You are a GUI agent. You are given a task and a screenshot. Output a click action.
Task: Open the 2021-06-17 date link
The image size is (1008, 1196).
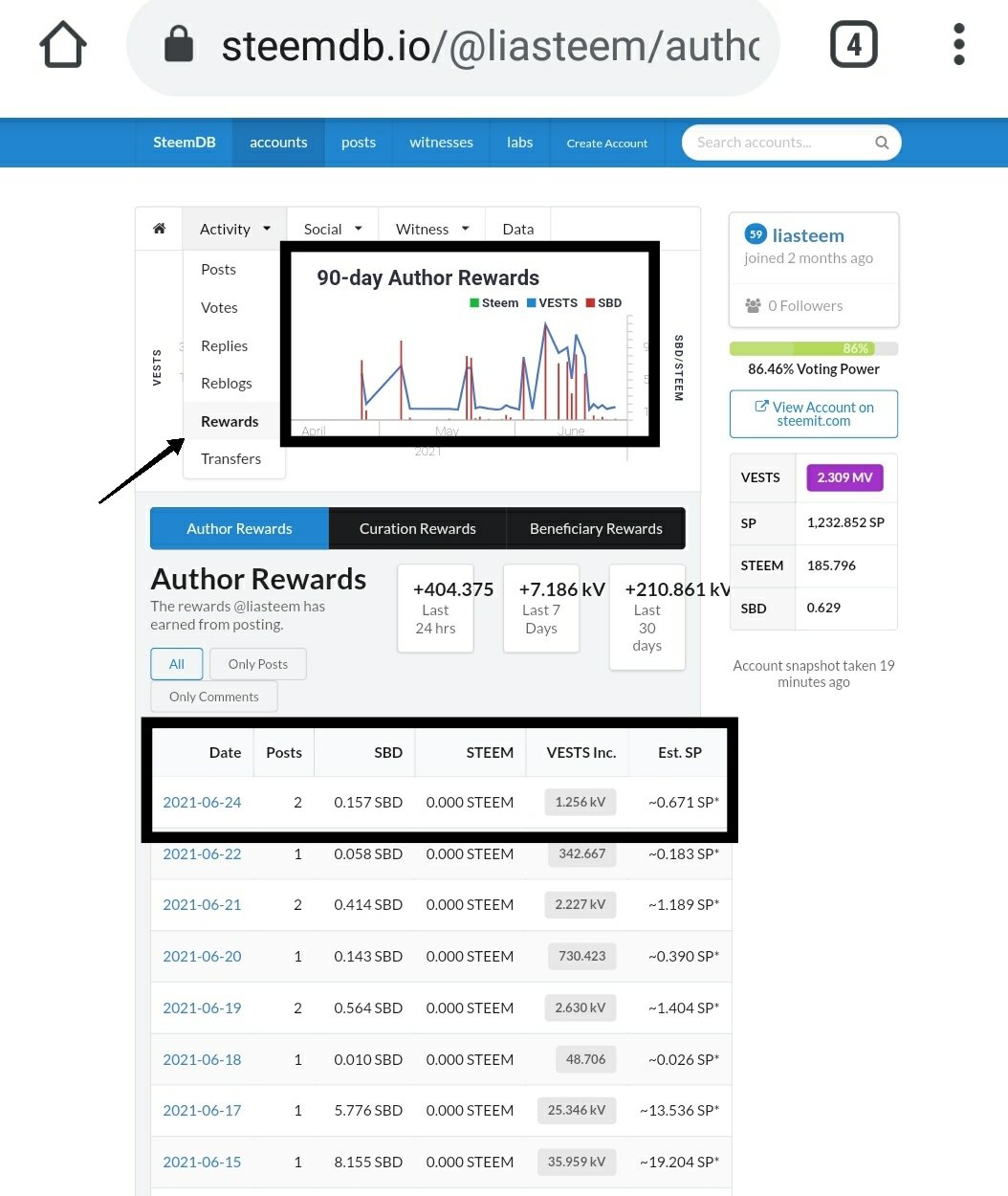pos(202,1110)
